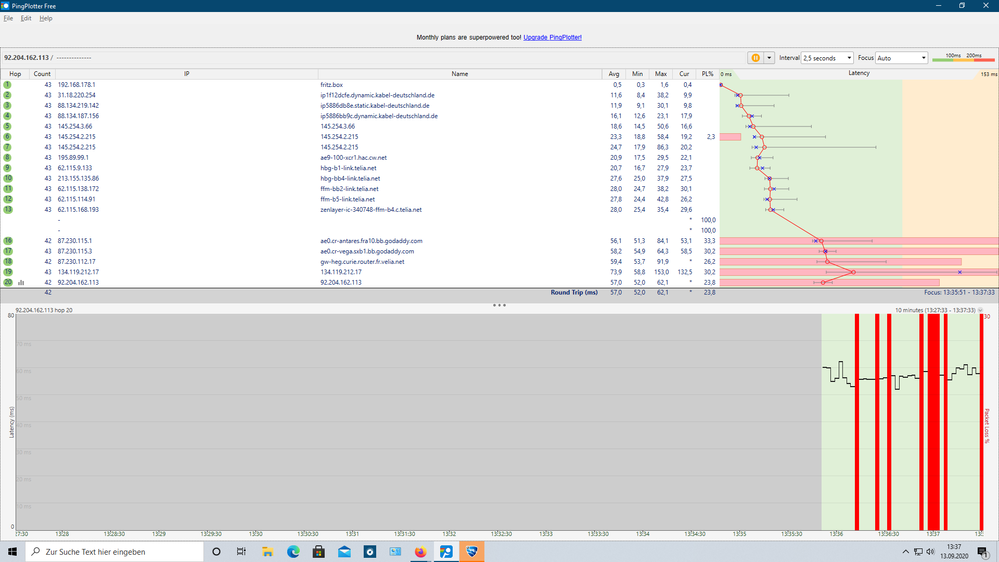Click the Name column header
999x562 pixels.
(x=460, y=74)
